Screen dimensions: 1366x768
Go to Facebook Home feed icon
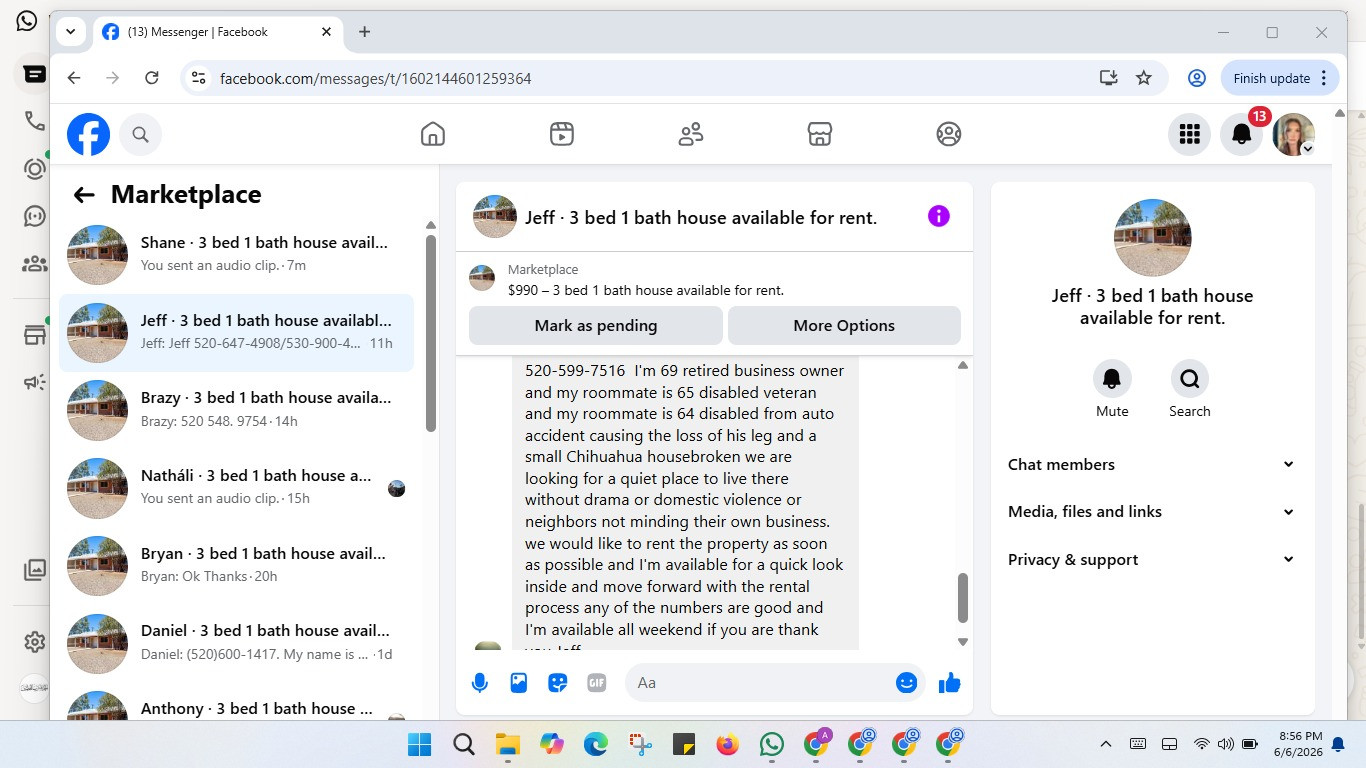[432, 134]
